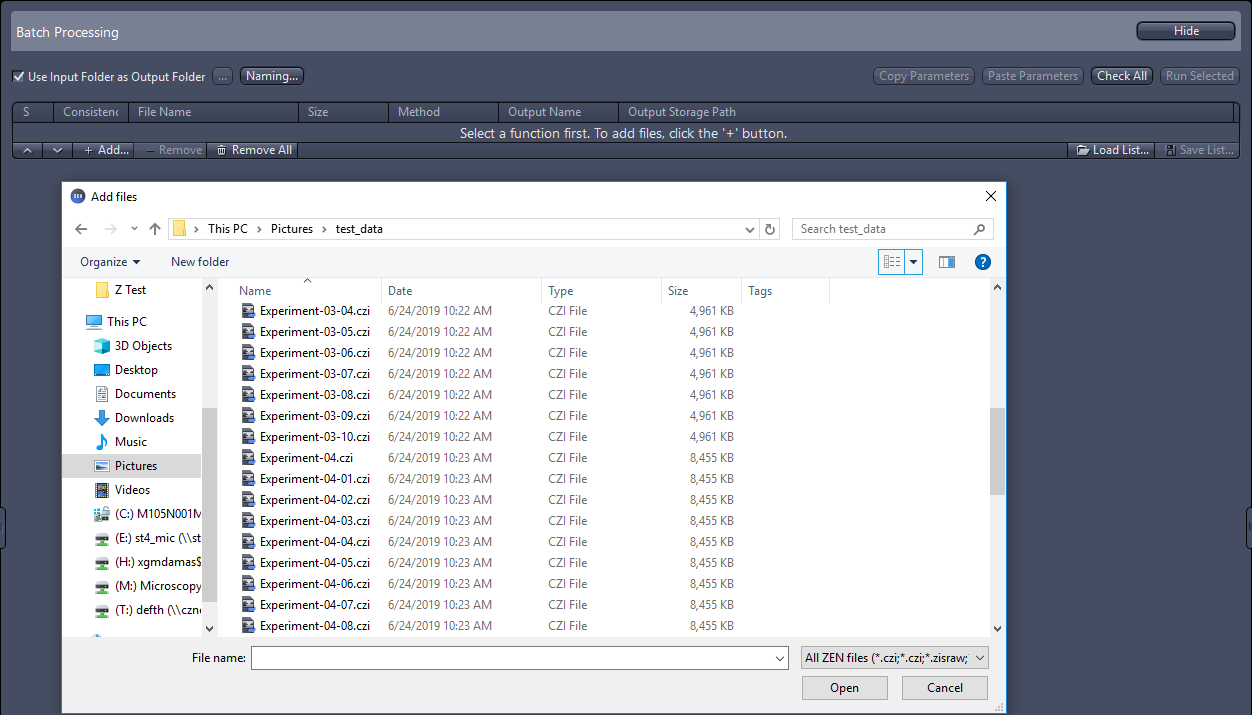The image size is (1252, 715).
Task: Click the Hide button in Batch Processing
Action: 1186,31
